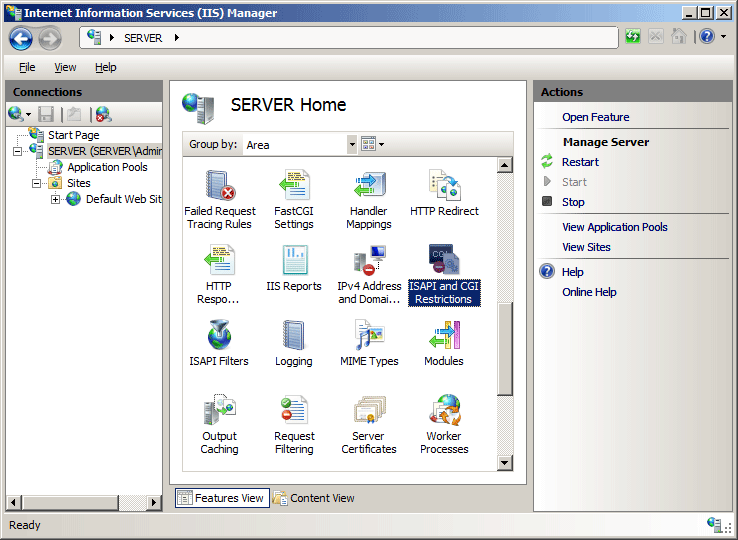The height and width of the screenshot is (540, 738).
Task: Open Failed Request Tracing Rules feature
Action: [220, 200]
